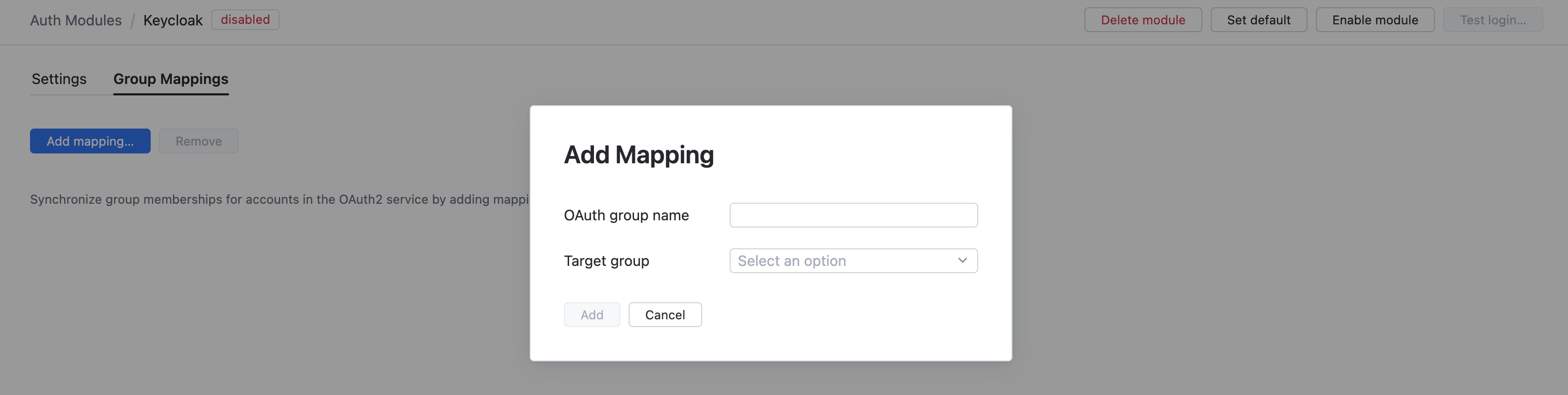
Task: Click the Remove mapping button
Action: 198,141
